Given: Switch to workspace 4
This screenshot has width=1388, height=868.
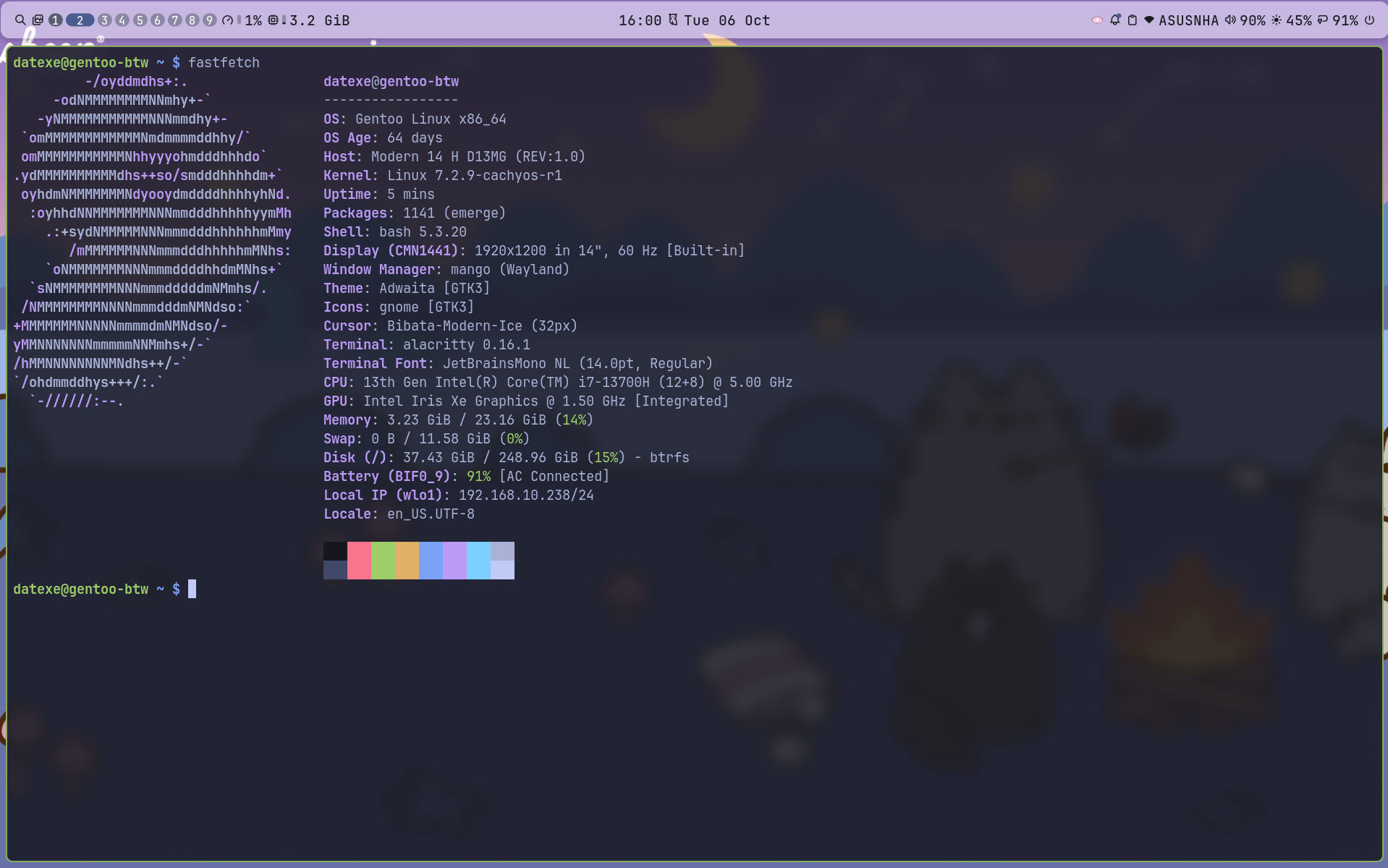Looking at the screenshot, I should (122, 20).
